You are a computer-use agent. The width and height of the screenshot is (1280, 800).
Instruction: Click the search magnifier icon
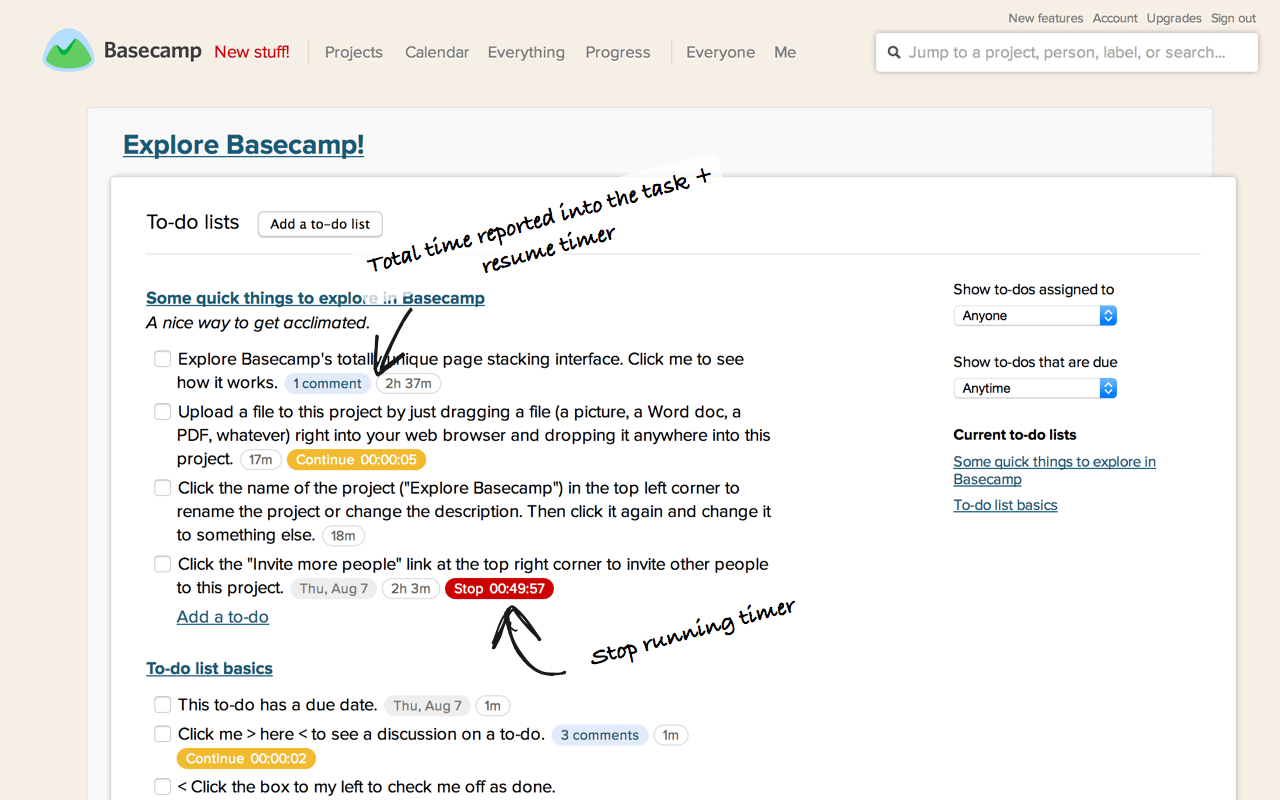point(893,53)
